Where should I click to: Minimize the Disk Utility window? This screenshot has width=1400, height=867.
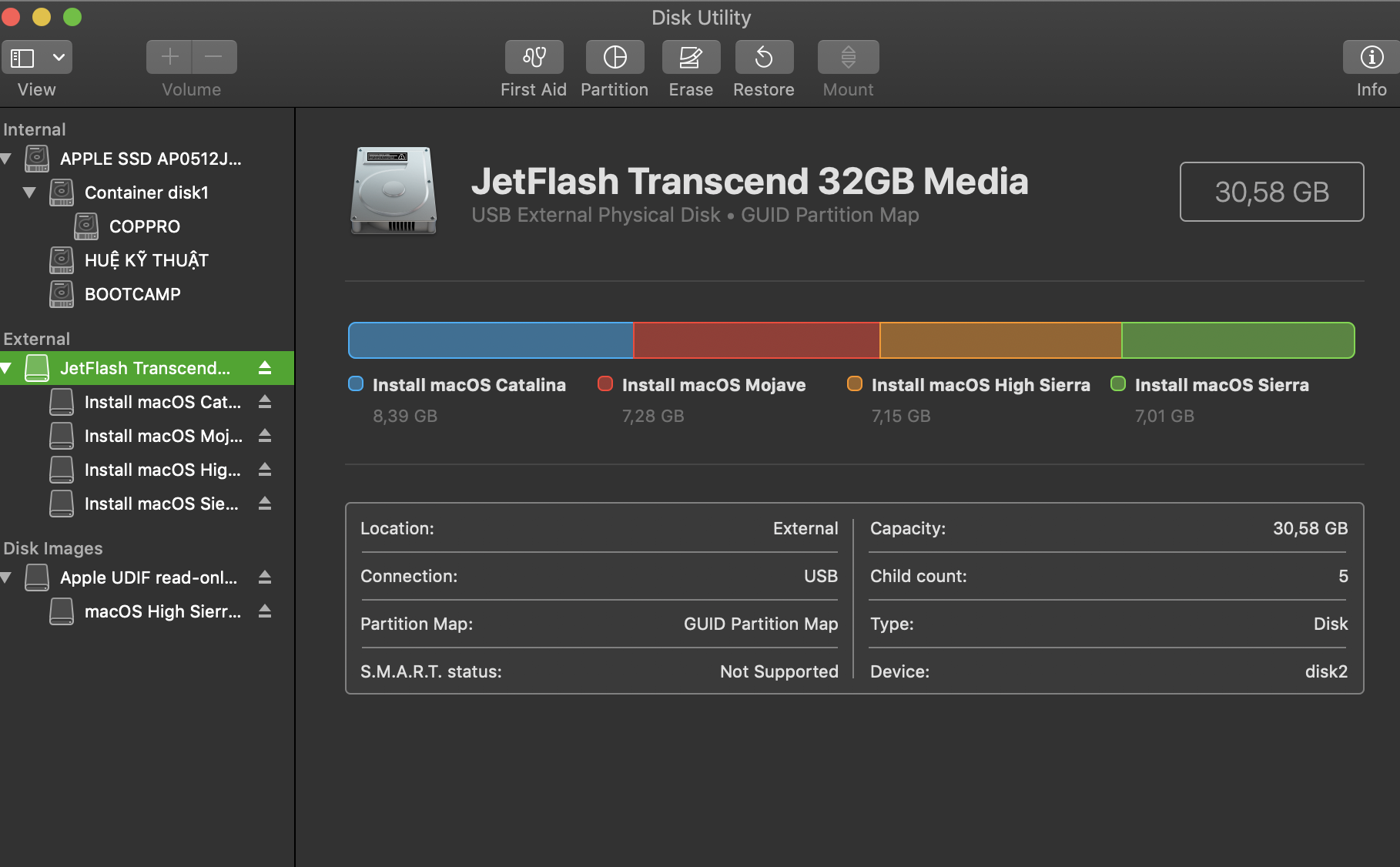42,17
